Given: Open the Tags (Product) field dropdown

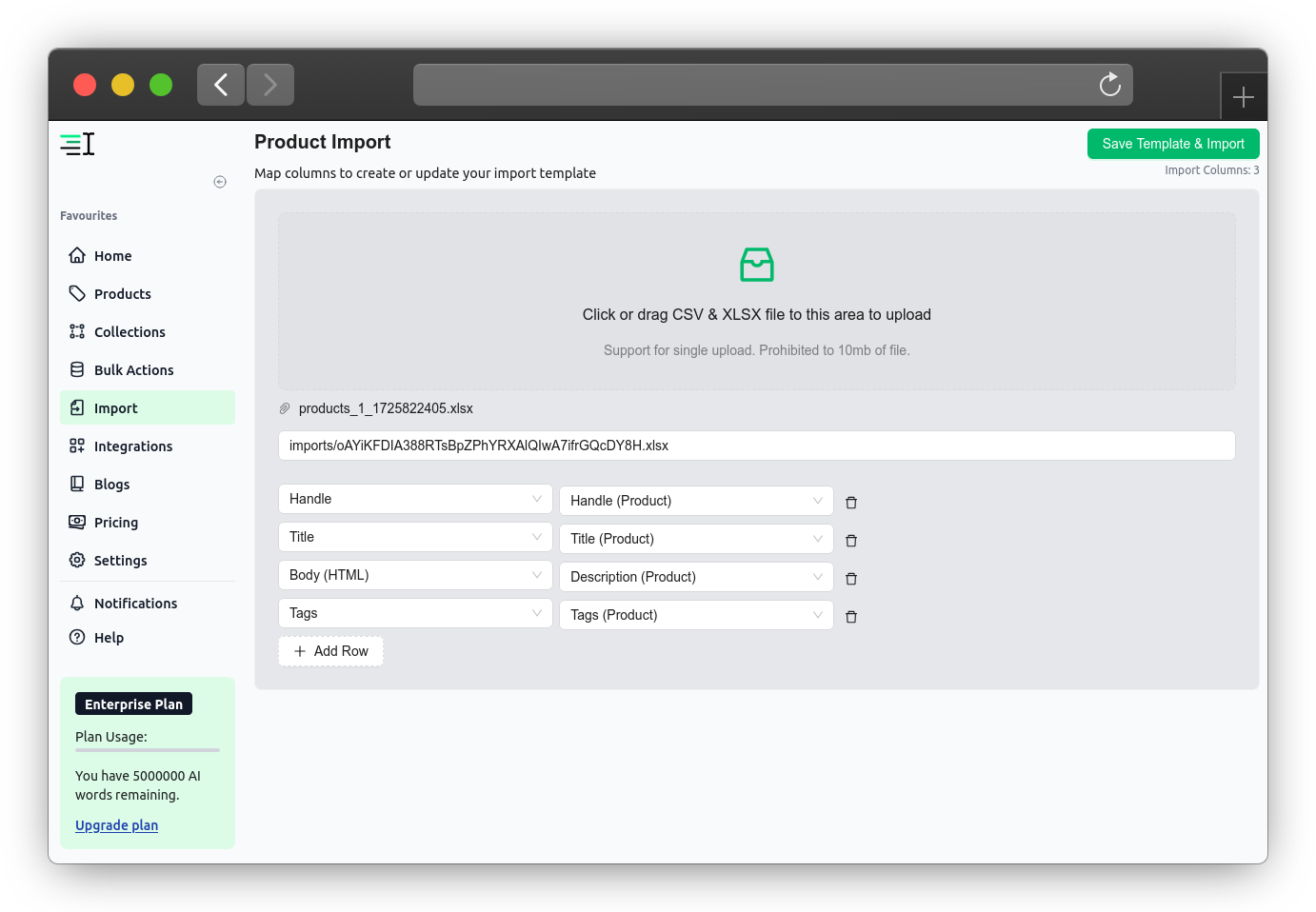Looking at the screenshot, I should [x=696, y=615].
